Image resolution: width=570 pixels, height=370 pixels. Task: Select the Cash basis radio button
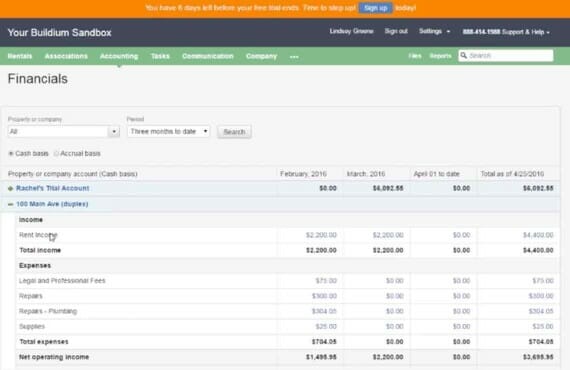pos(11,154)
